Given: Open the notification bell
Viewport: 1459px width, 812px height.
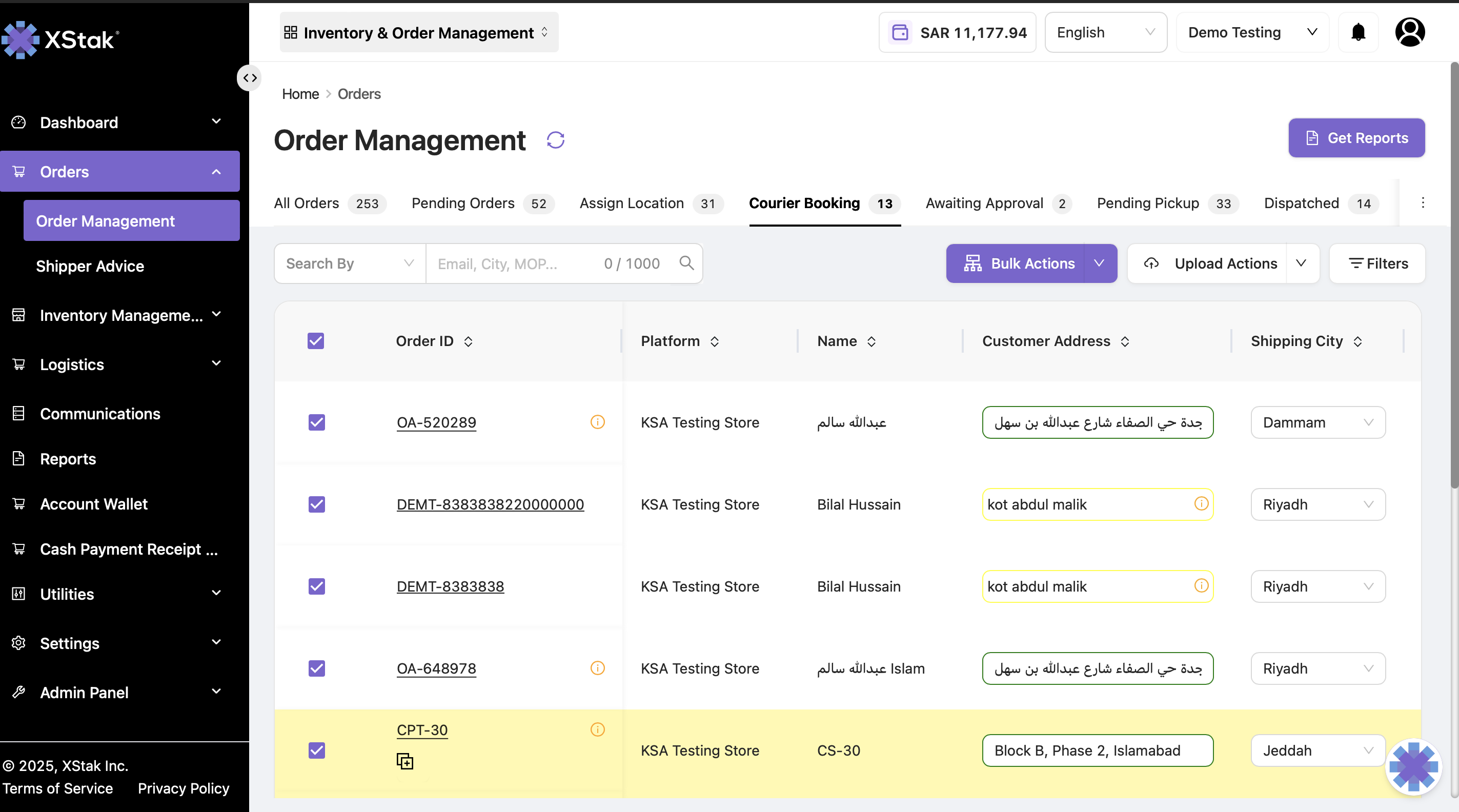Looking at the screenshot, I should (x=1358, y=32).
